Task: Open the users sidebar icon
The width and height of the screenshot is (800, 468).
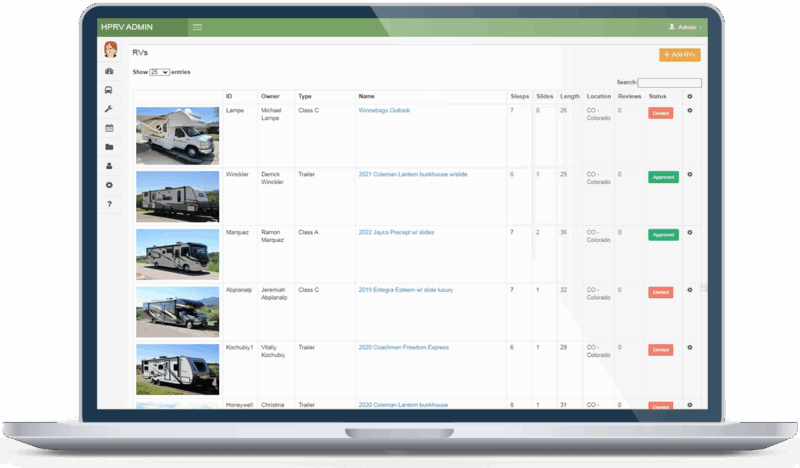Action: [109, 166]
